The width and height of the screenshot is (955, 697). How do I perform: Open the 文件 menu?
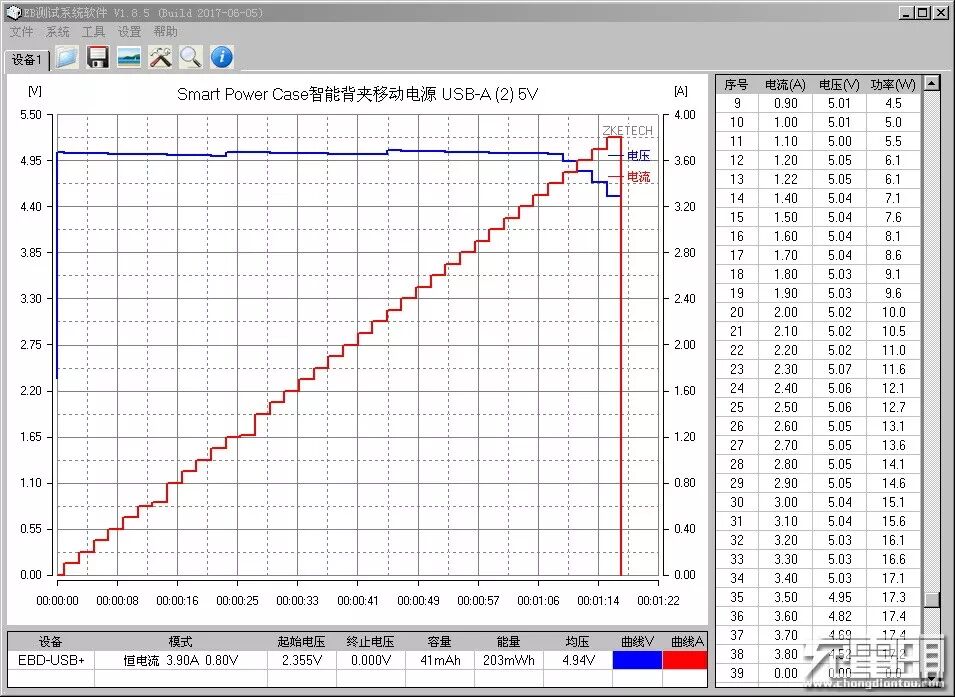click(x=21, y=32)
